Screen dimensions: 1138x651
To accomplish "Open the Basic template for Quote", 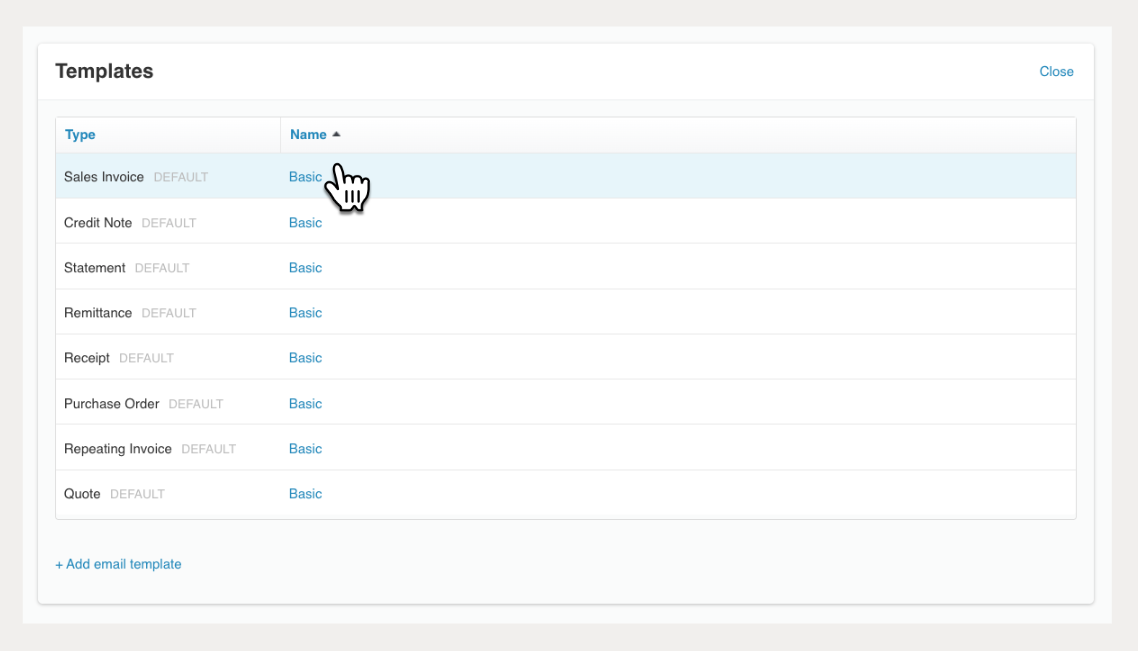I will (x=305, y=494).
